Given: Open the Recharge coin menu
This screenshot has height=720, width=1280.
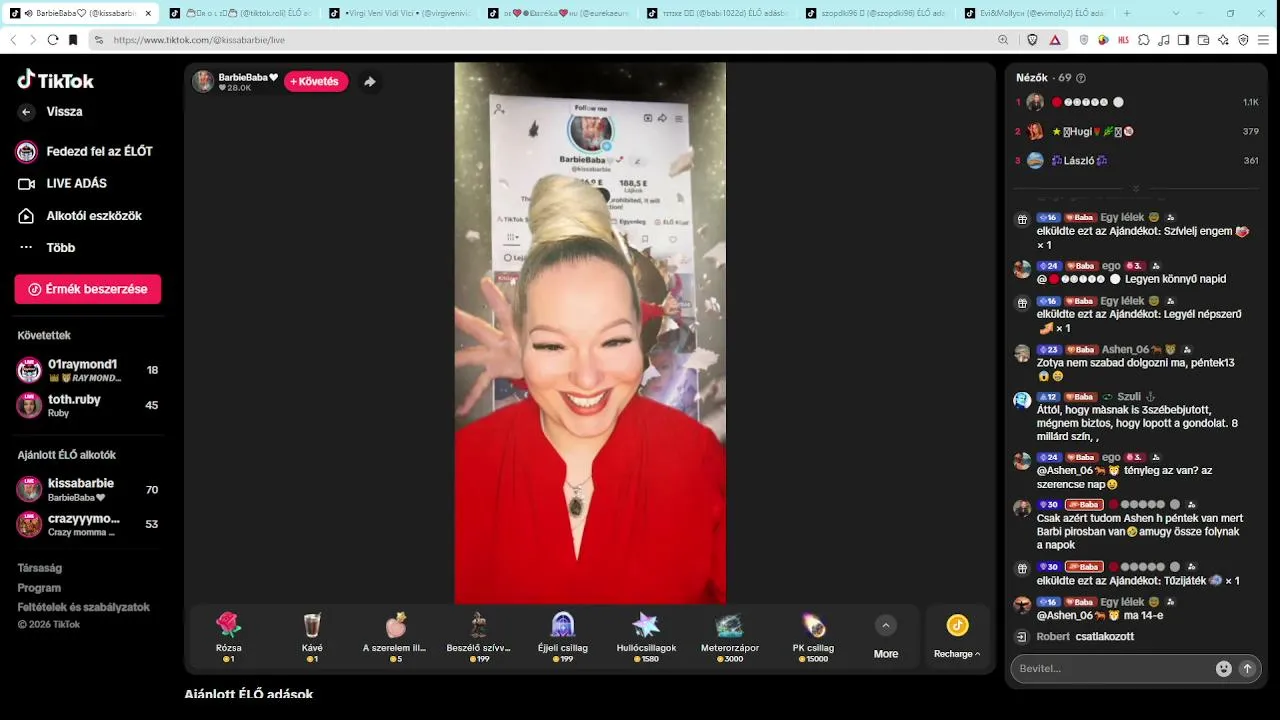Looking at the screenshot, I should (957, 637).
